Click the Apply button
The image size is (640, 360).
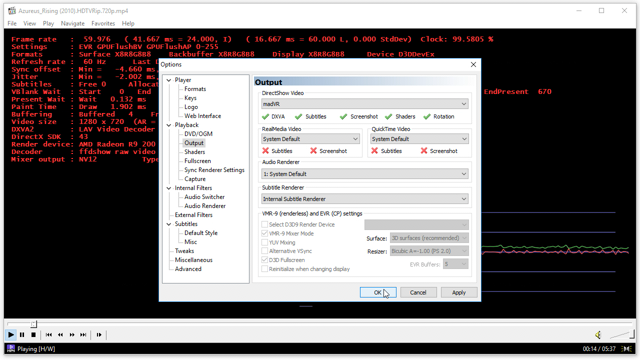point(459,293)
